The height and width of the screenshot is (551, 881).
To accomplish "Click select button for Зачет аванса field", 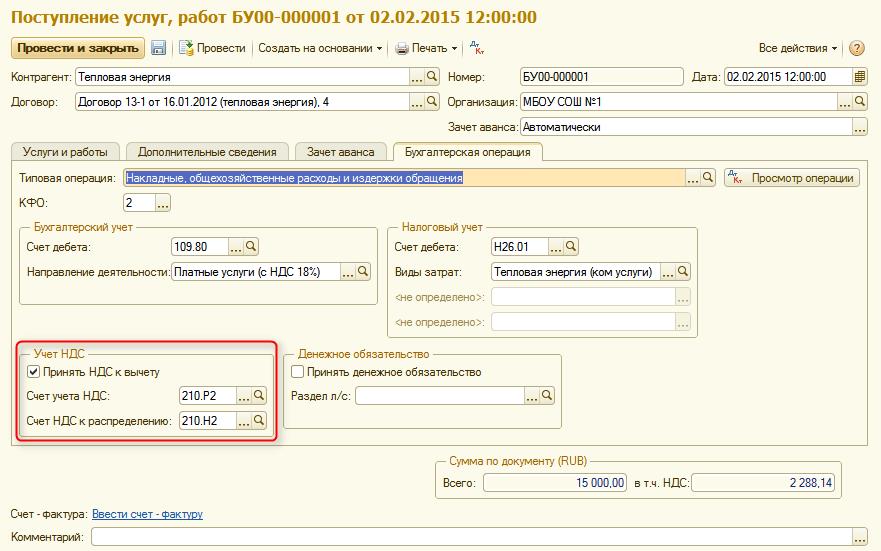I will 860,127.
